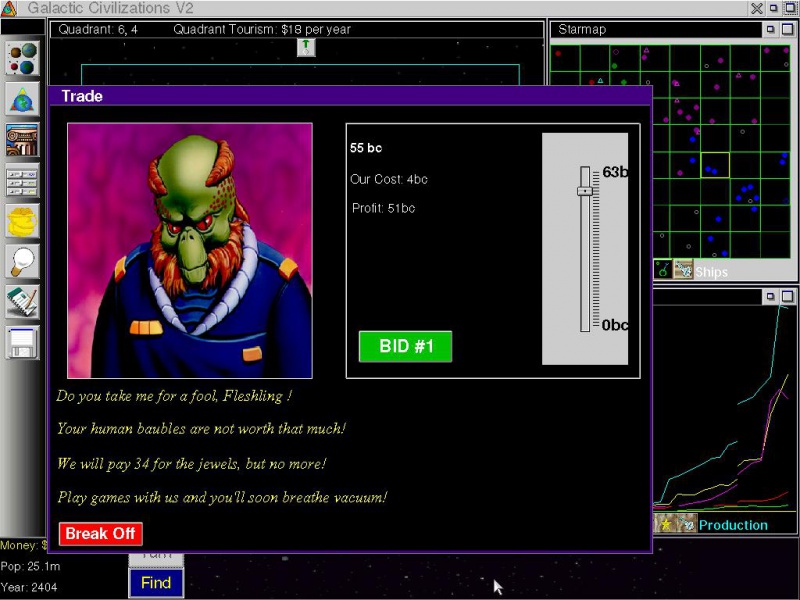Screen dimensions: 800x600
Task: Click the alien trader portrait
Action: pyautogui.click(x=190, y=251)
